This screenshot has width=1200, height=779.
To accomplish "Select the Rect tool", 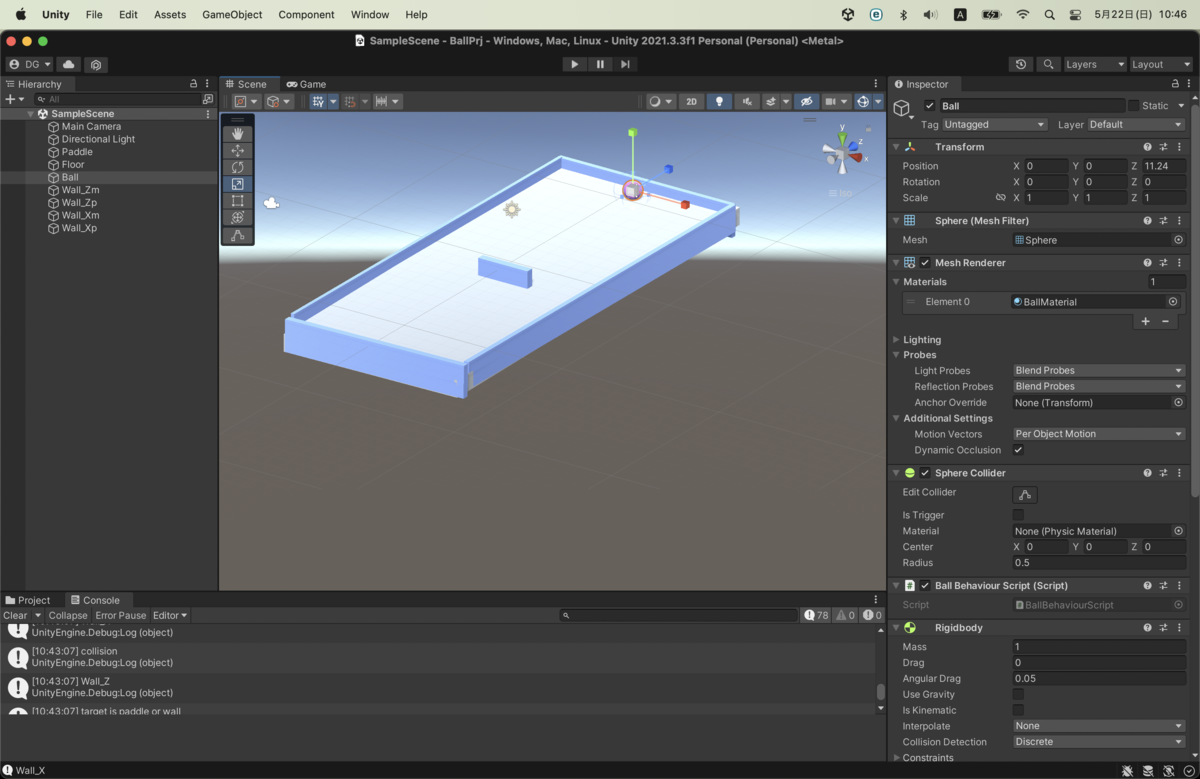I will click(x=238, y=201).
